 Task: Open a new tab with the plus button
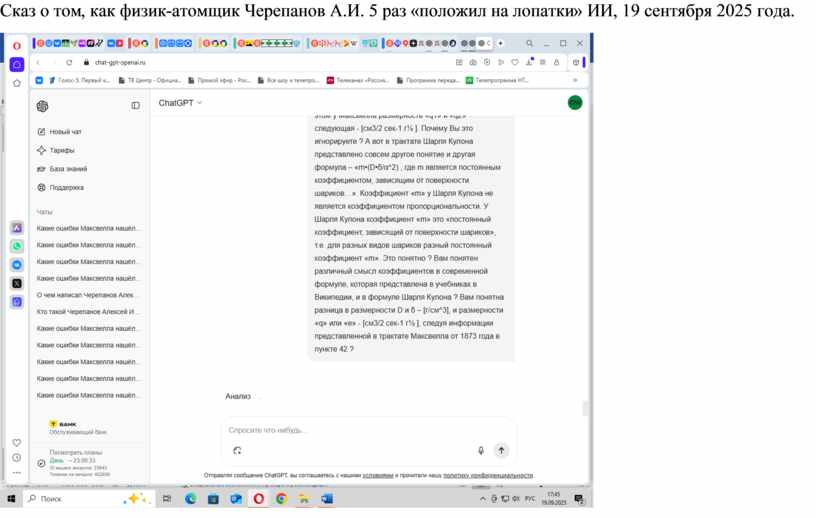coord(500,44)
